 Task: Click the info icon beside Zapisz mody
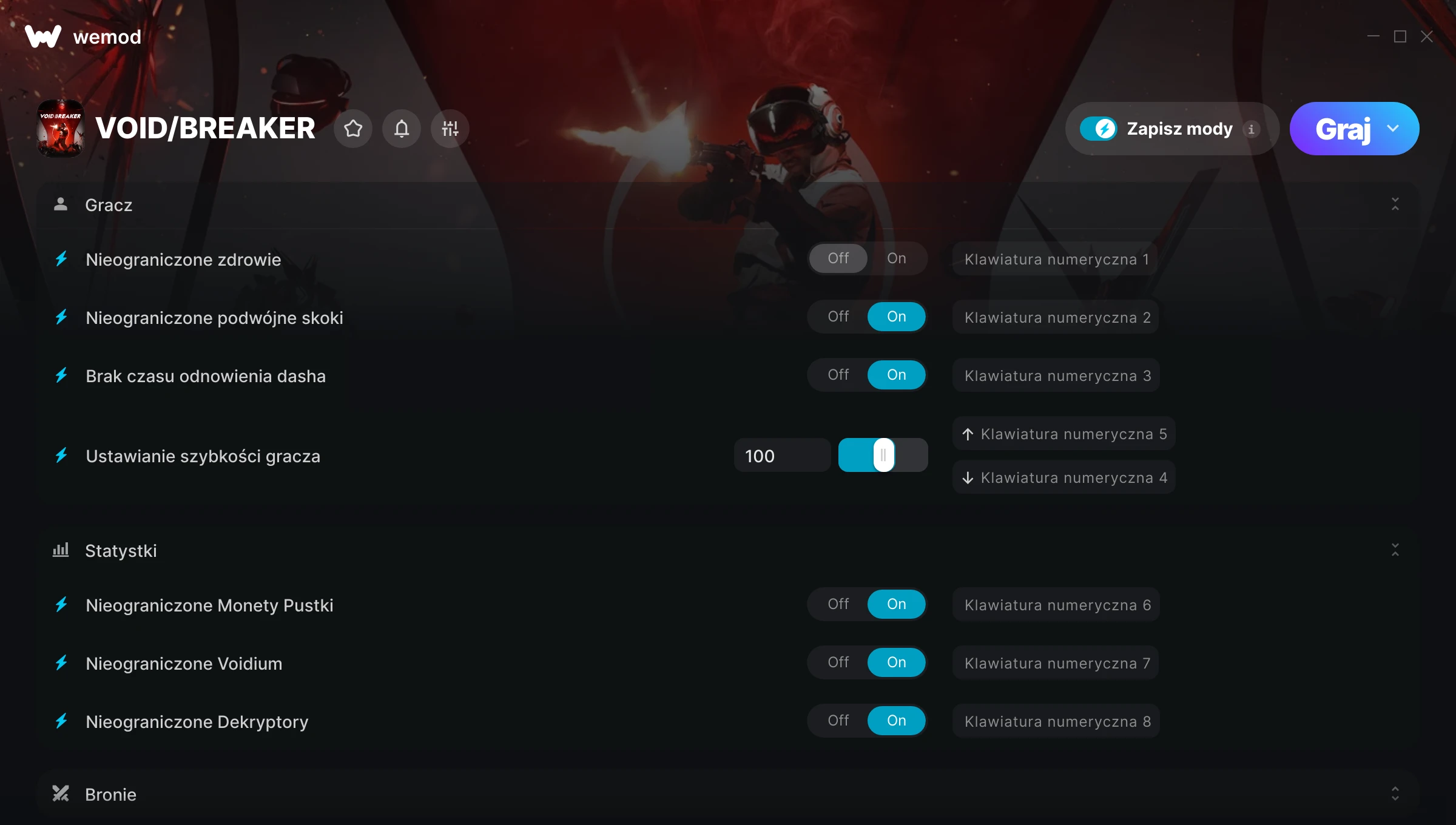1251,129
